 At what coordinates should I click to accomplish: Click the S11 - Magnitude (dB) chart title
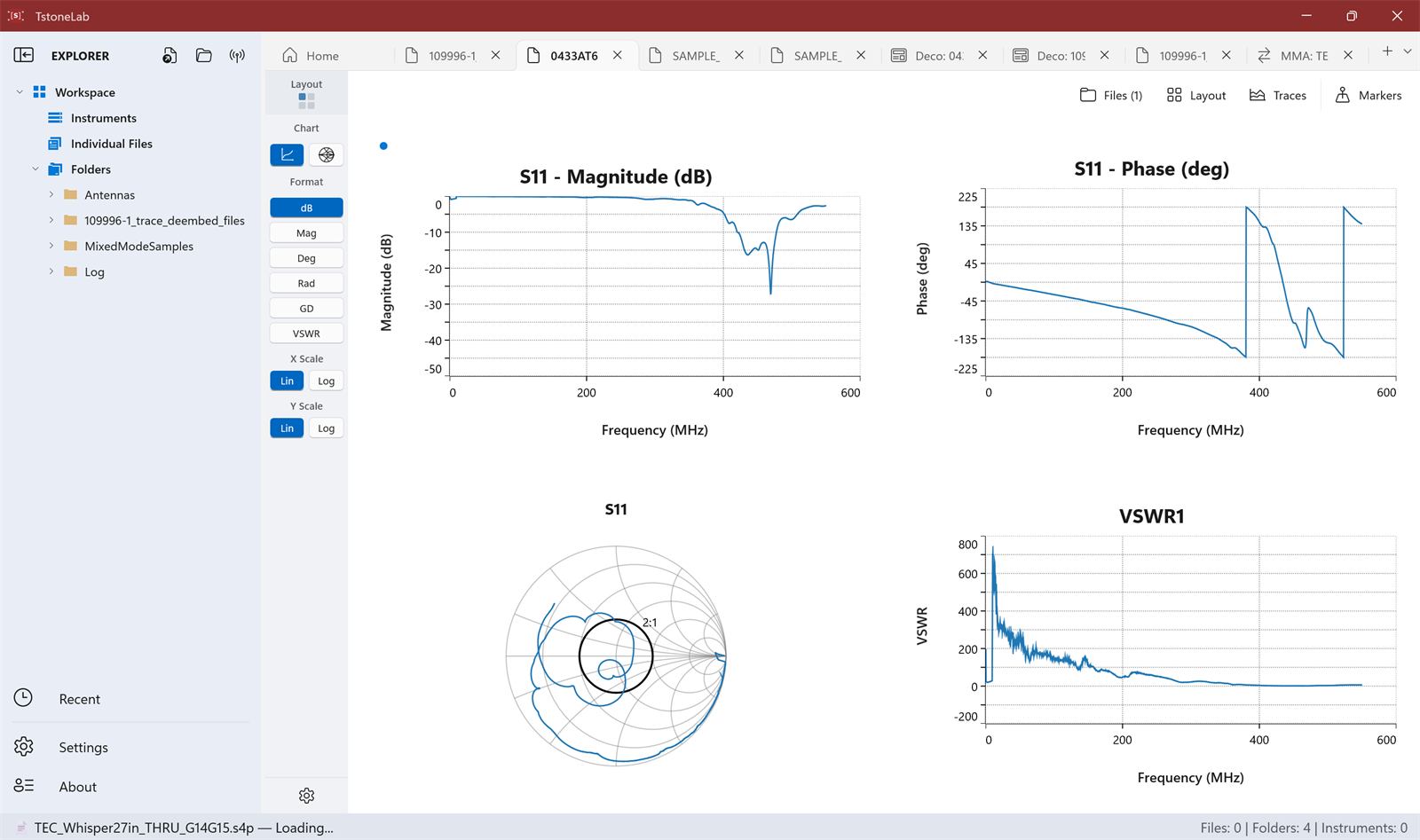616,177
